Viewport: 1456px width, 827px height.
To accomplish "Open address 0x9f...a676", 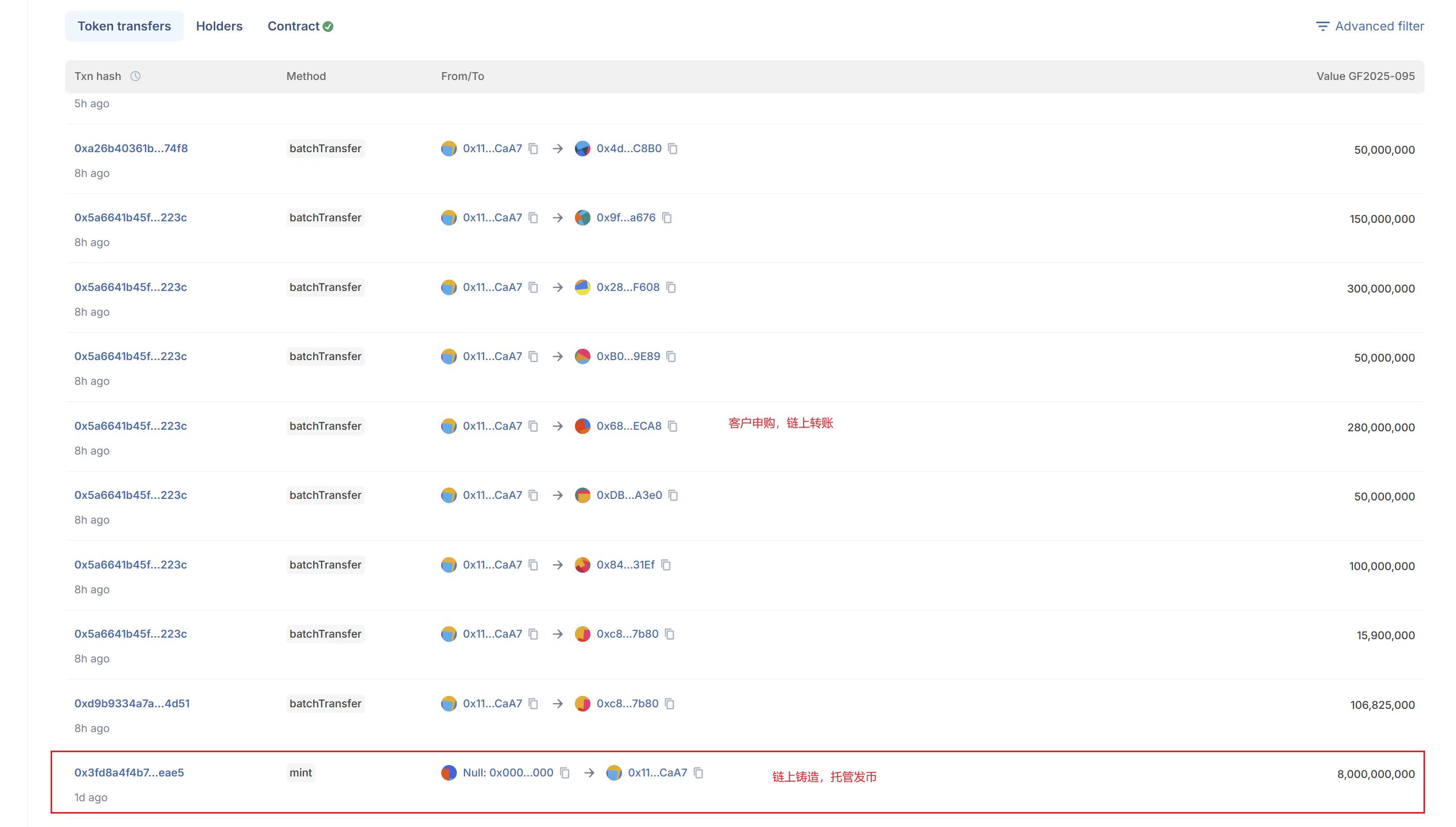I will pos(626,218).
